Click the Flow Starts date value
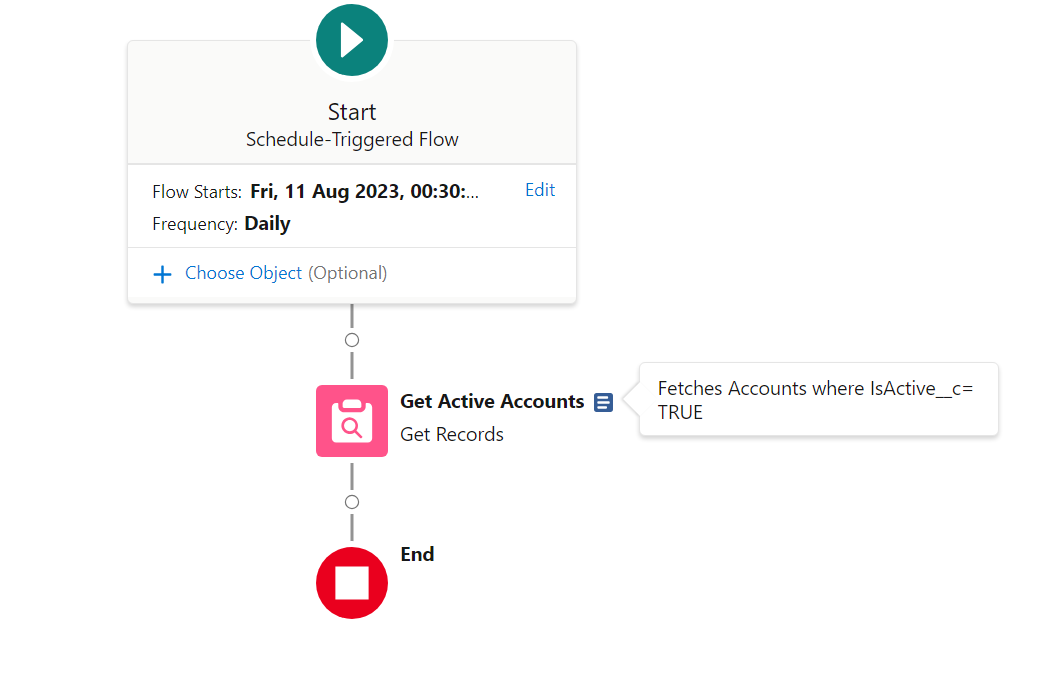 point(364,191)
